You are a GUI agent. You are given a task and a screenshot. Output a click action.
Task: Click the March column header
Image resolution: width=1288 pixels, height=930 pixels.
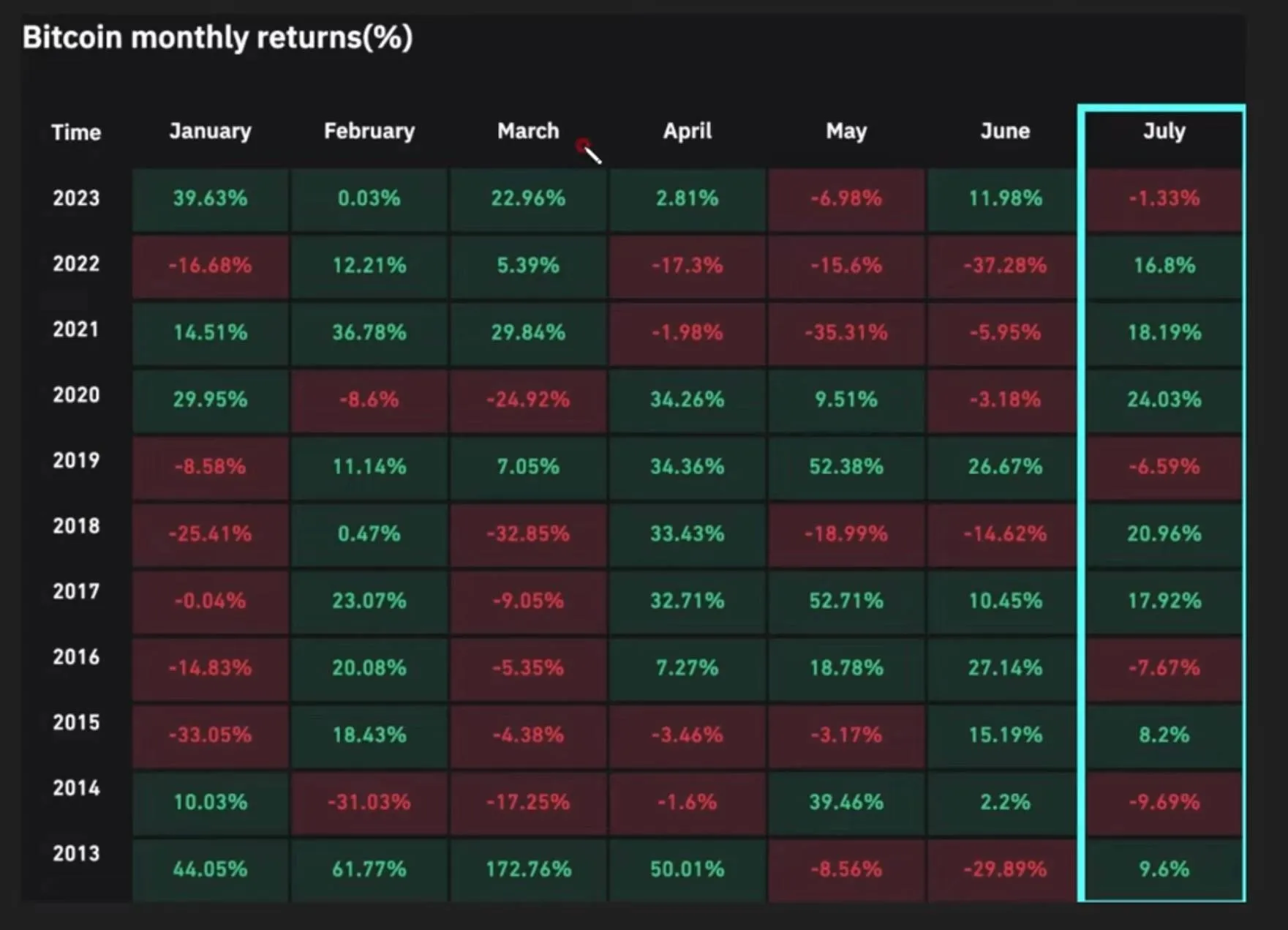pos(527,131)
